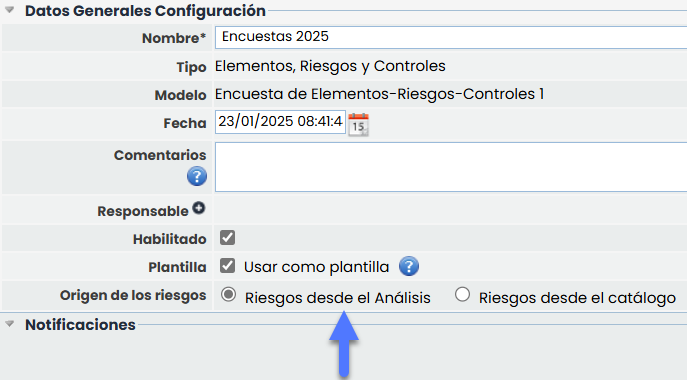Click the Comentarios help question icon

(197, 177)
